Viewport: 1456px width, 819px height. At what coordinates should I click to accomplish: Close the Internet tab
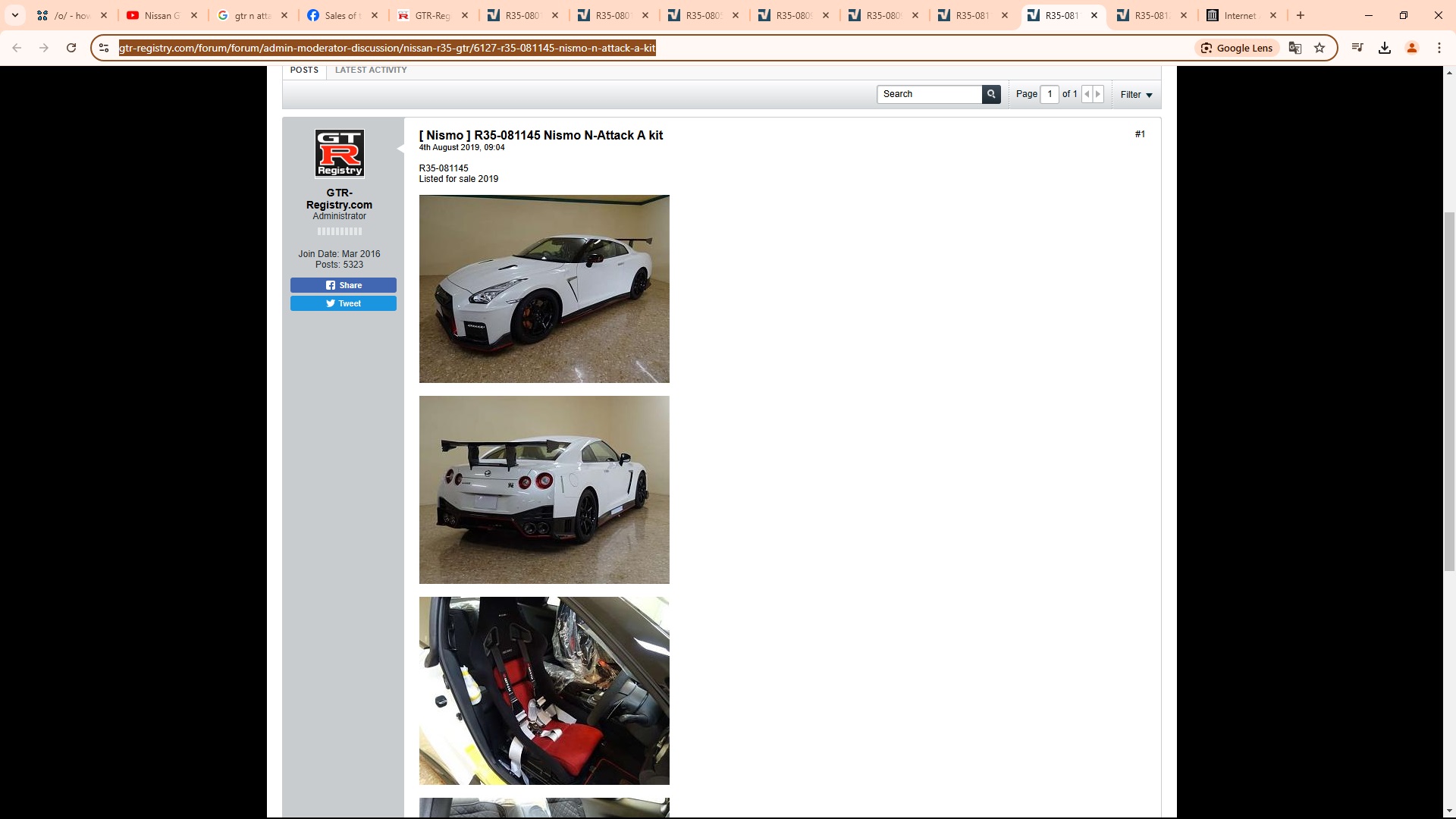[1273, 15]
